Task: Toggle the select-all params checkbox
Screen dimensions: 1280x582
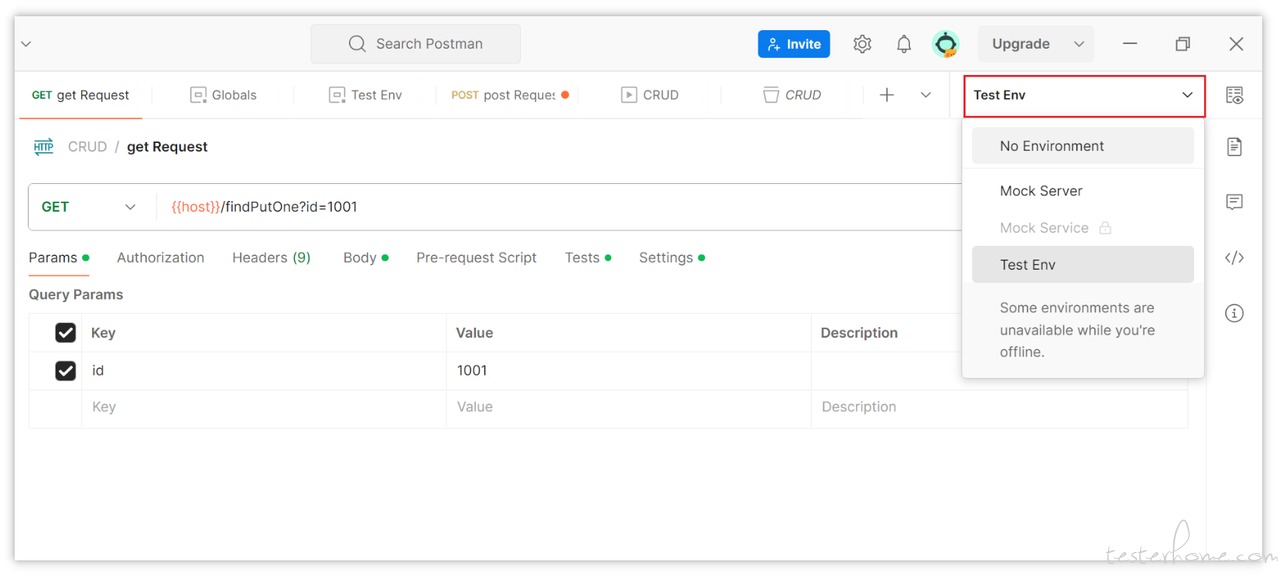Action: 65,333
